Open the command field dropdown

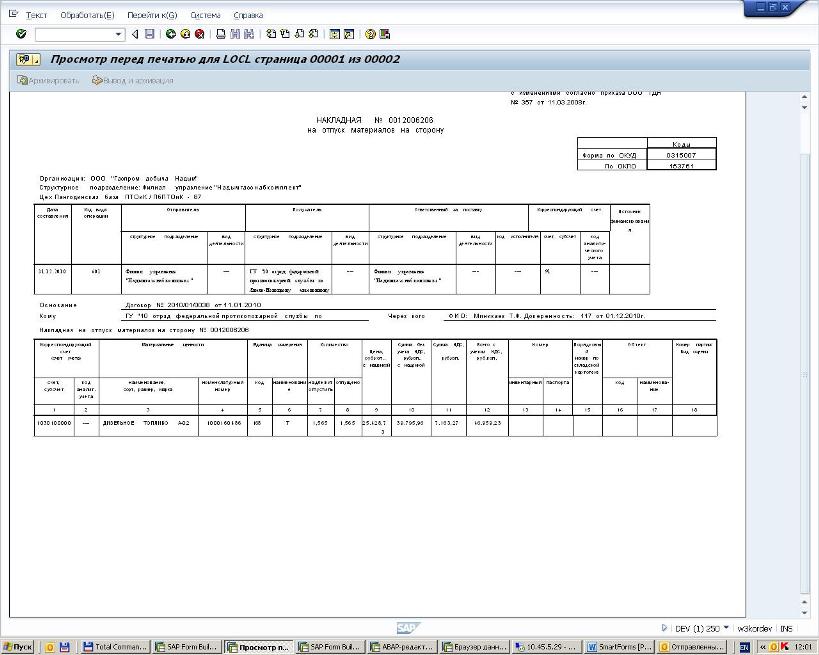[119, 34]
